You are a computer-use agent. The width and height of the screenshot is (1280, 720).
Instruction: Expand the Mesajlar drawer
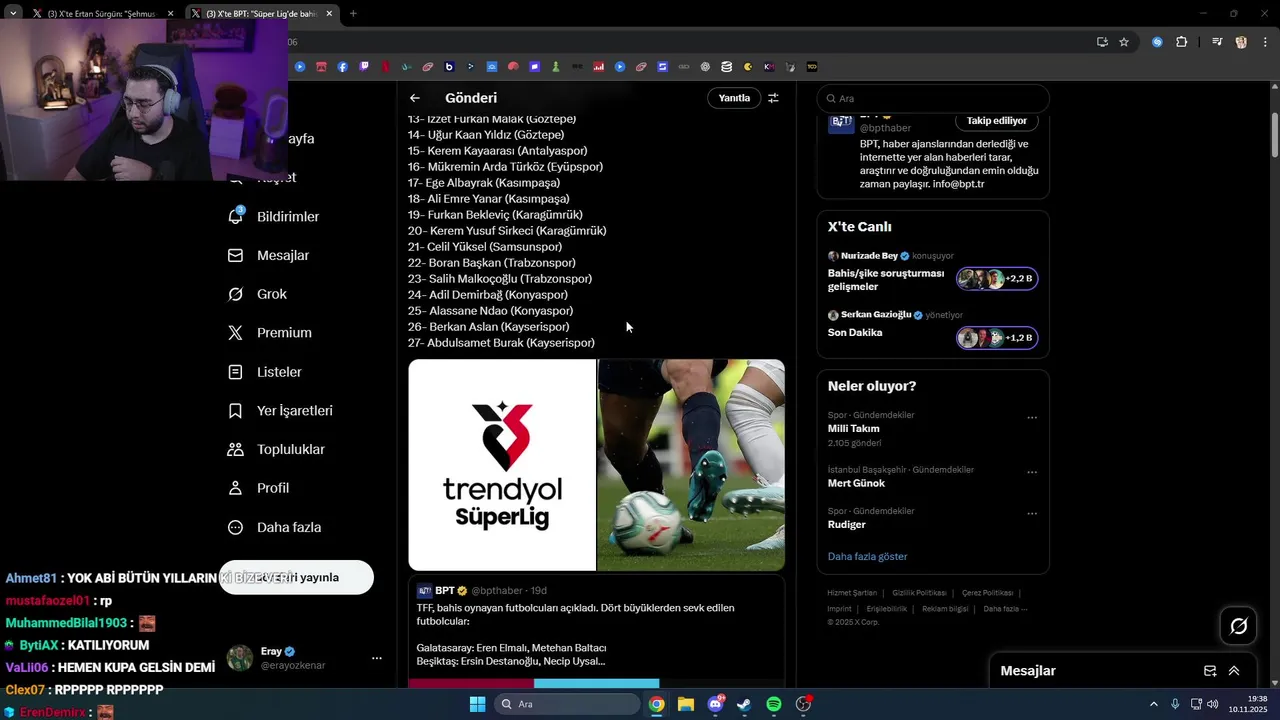(1234, 671)
